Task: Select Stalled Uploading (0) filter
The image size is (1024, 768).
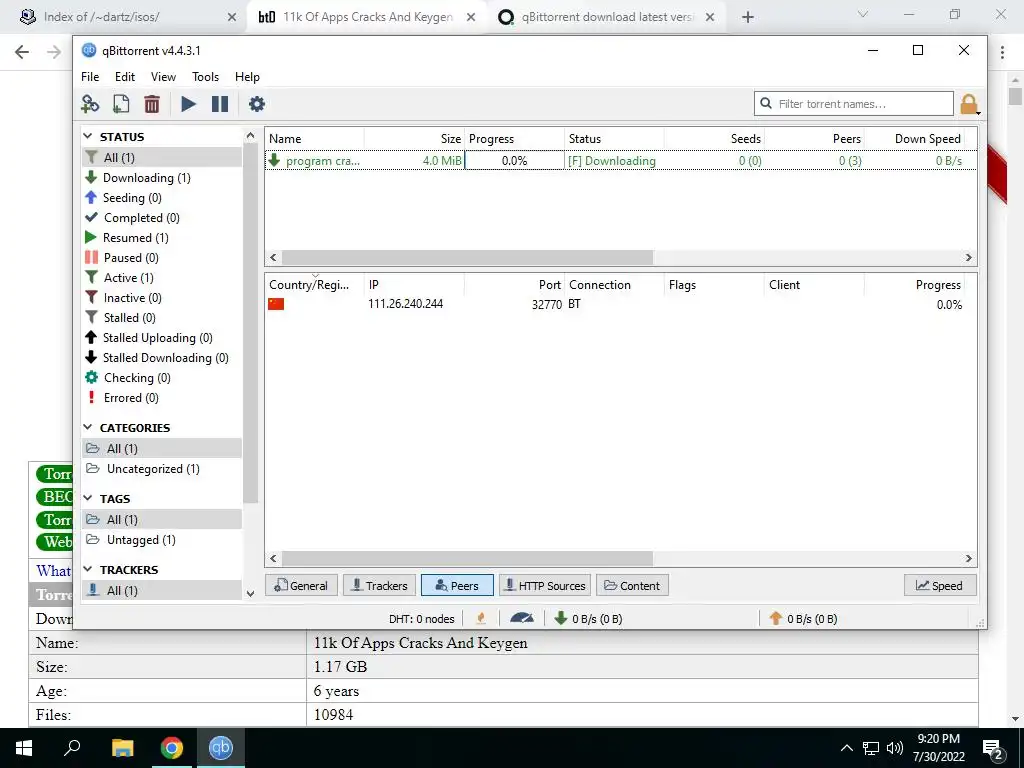Action: 162,338
